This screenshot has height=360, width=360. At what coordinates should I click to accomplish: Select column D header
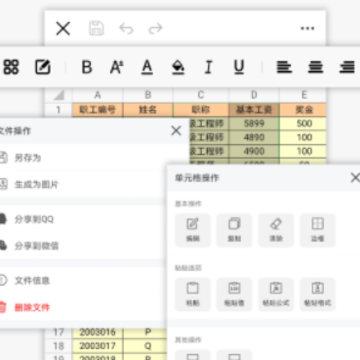[254, 95]
